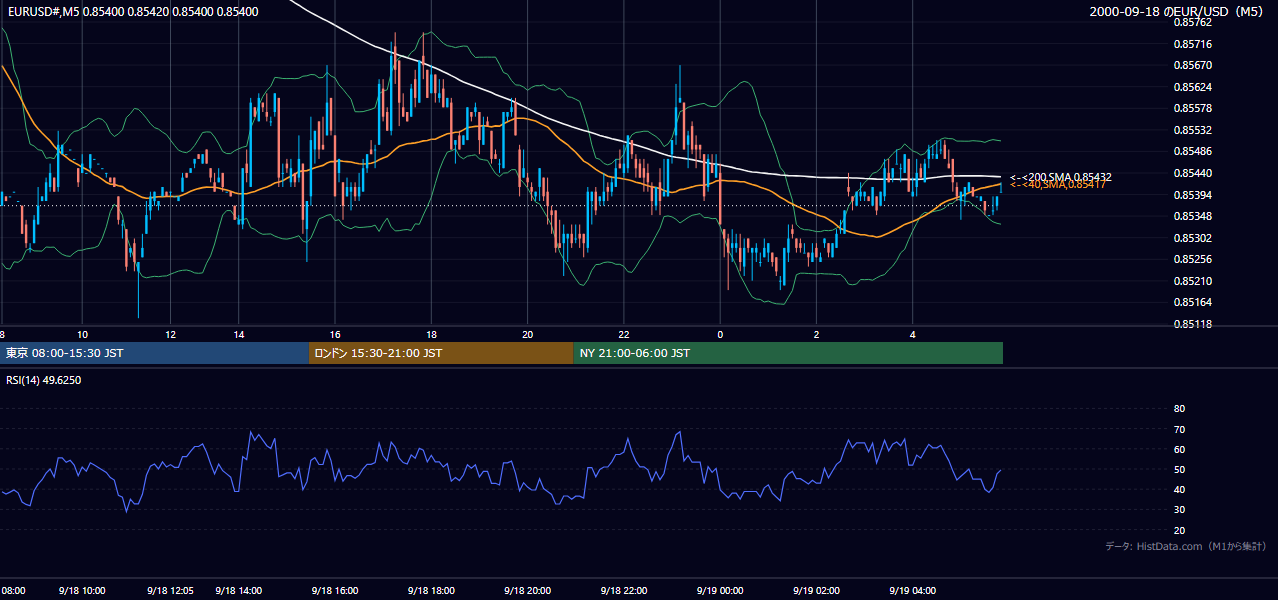The image size is (1278, 600).
Task: Click price axis label 0.85118
Action: tap(1193, 324)
